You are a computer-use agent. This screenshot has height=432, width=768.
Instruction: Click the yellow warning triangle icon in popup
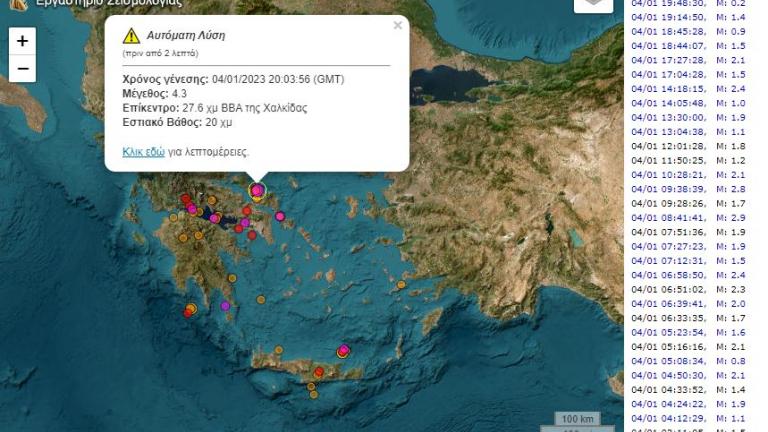pyautogui.click(x=130, y=36)
